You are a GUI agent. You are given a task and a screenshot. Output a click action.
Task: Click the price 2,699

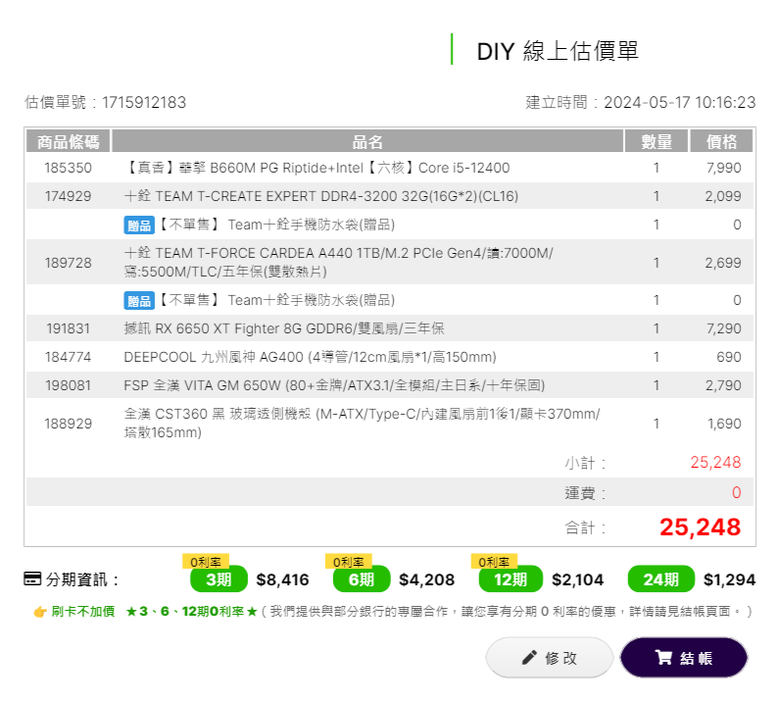click(x=723, y=263)
